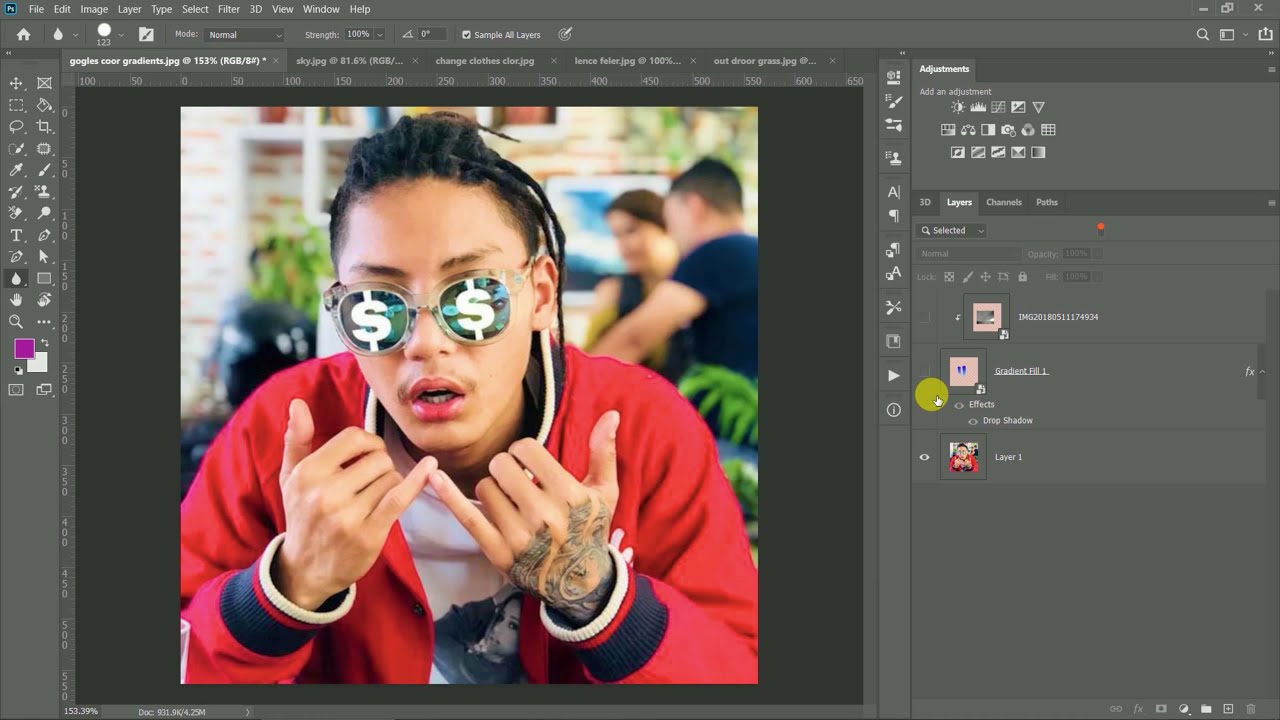This screenshot has width=1280, height=720.
Task: Switch to the Paths tab
Action: [x=1047, y=202]
